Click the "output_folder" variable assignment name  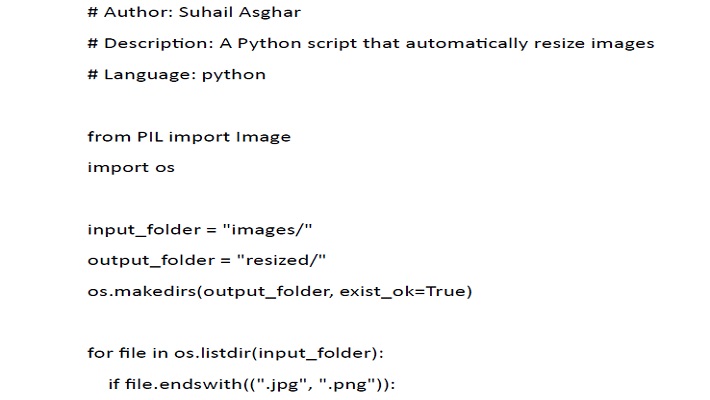click(151, 260)
